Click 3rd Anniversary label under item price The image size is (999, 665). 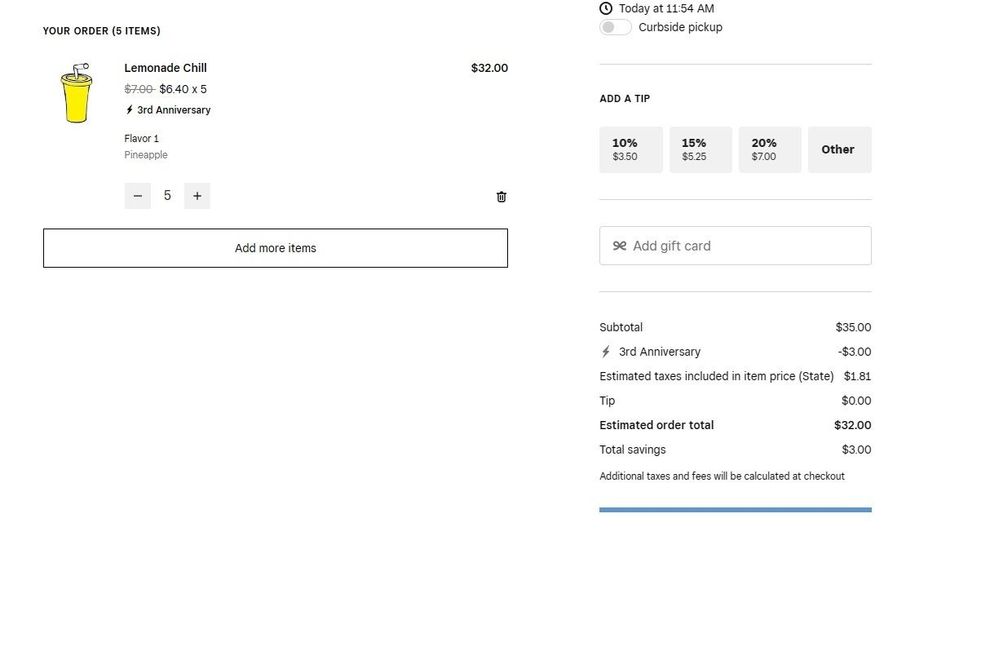pos(173,110)
